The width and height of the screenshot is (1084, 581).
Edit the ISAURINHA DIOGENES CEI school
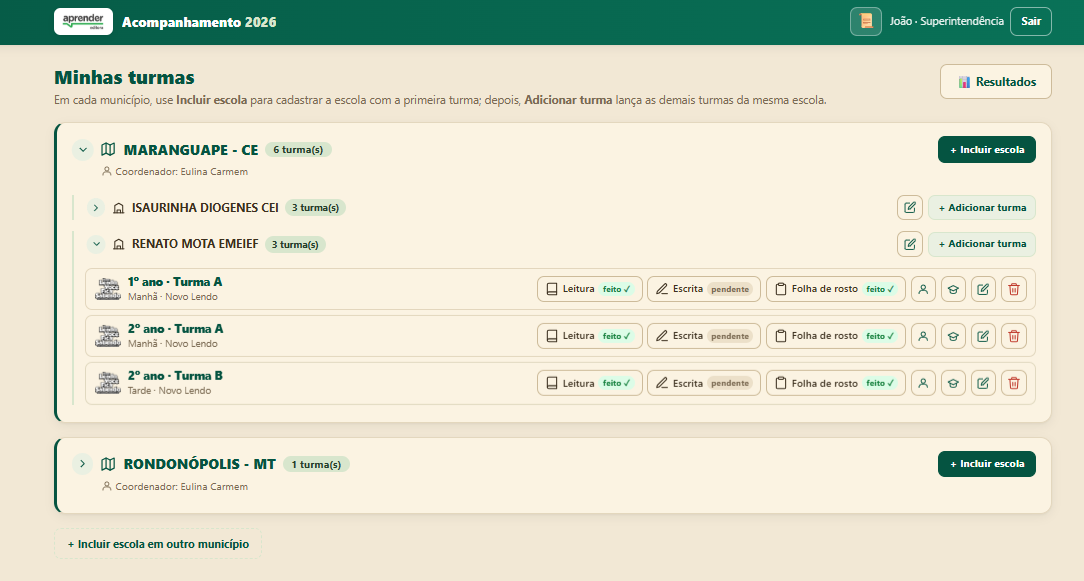(x=910, y=208)
